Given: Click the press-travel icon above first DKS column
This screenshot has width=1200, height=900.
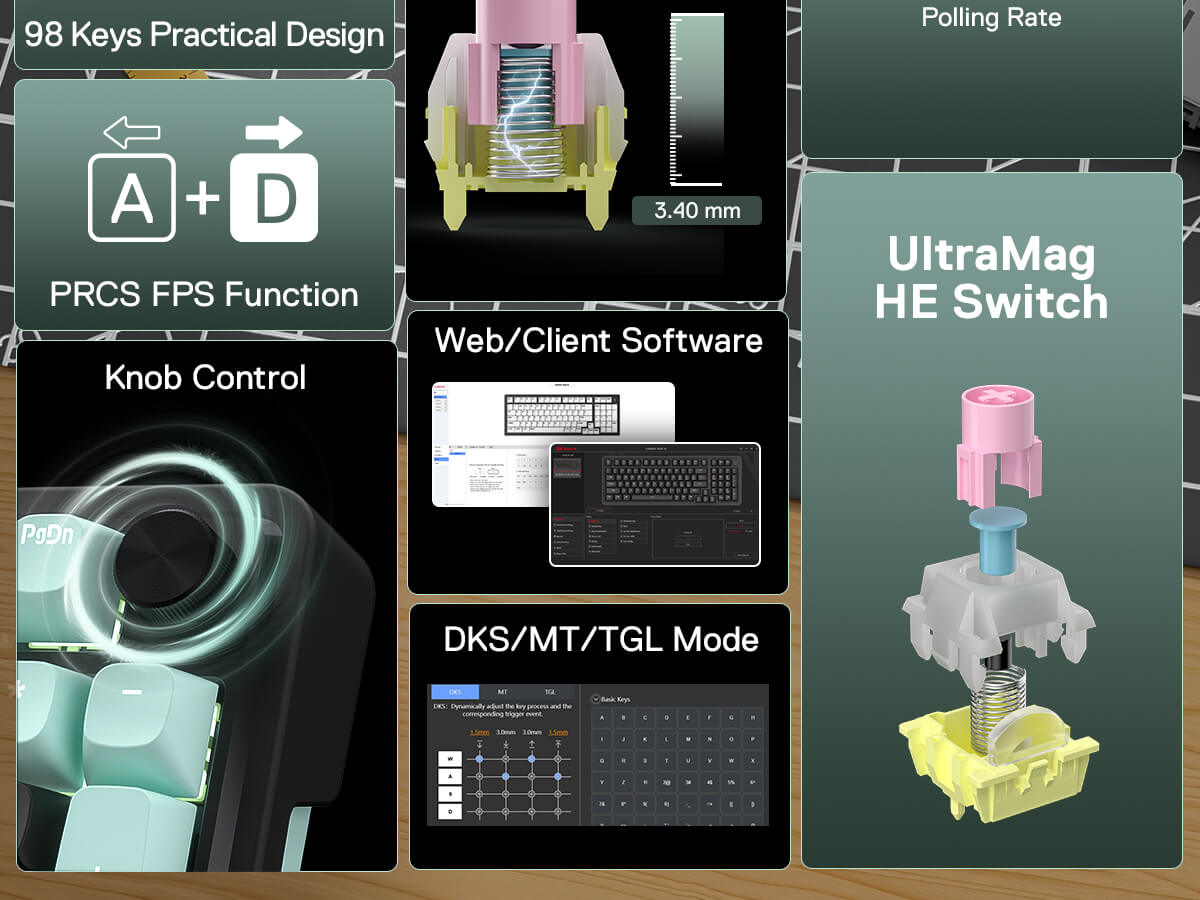Looking at the screenshot, I should (479, 743).
